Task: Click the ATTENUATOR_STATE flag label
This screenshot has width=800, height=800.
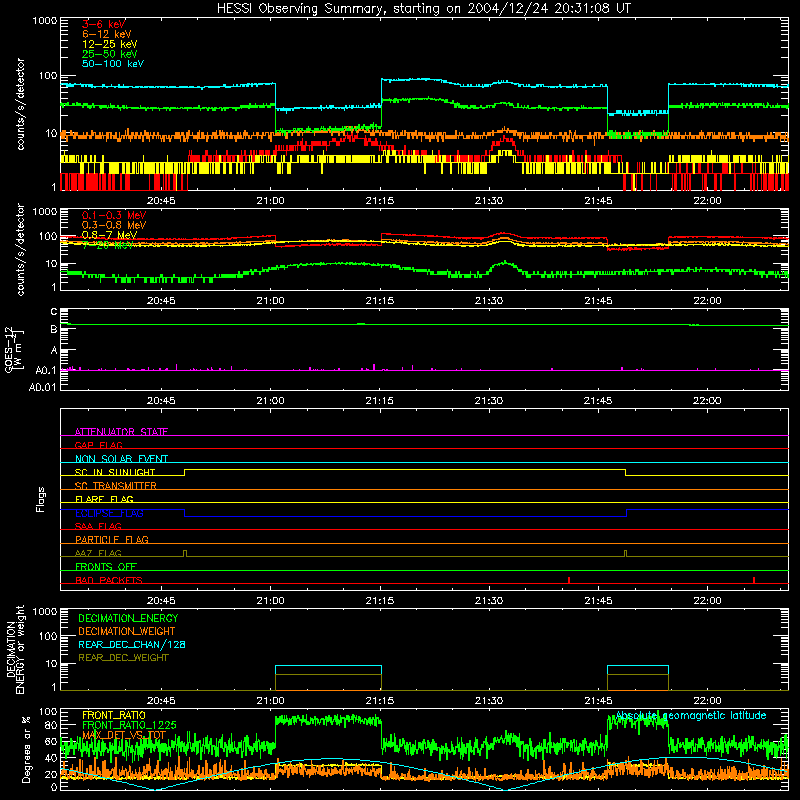Action: point(121,432)
